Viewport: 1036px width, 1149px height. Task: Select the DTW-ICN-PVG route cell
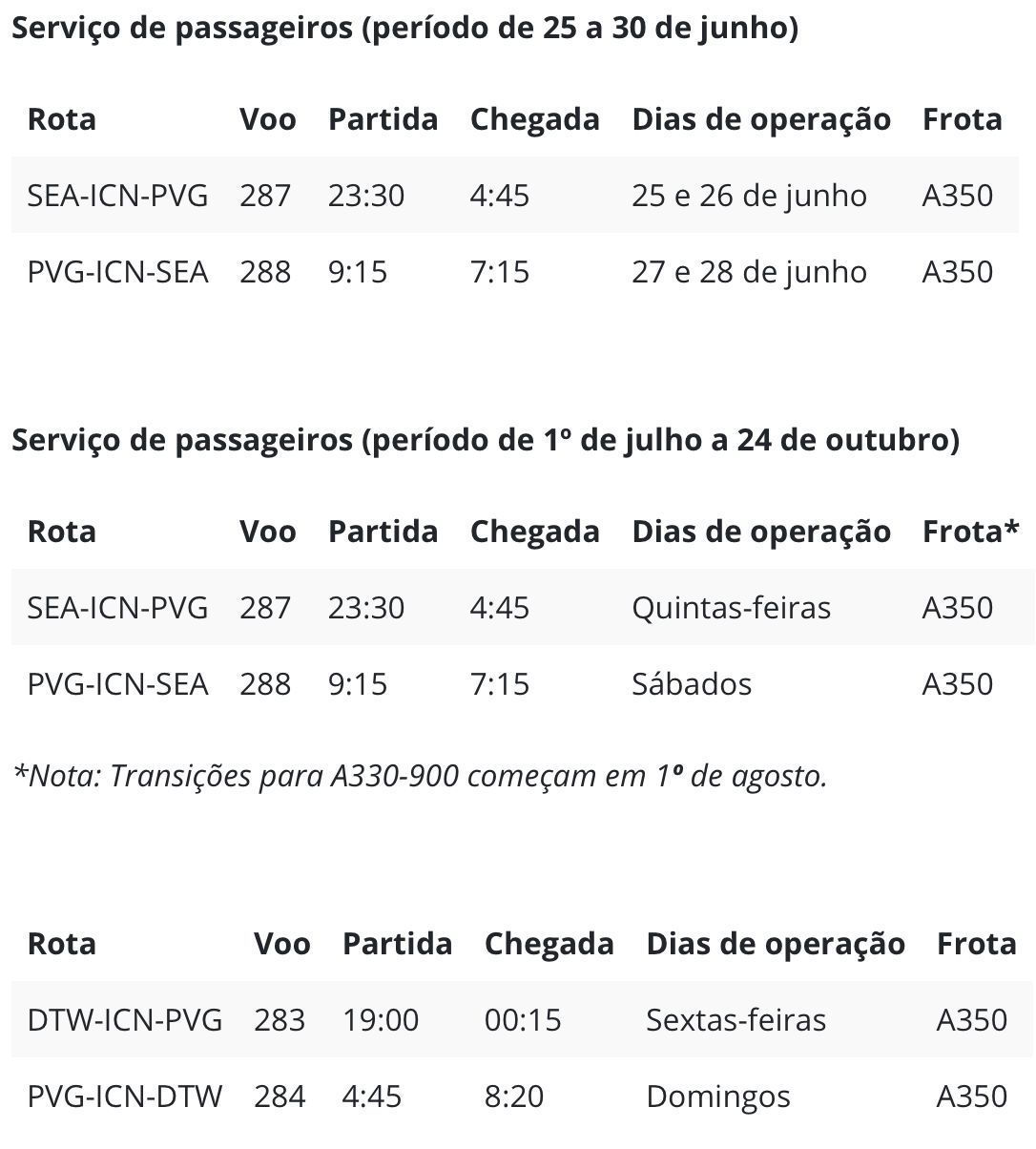125,1020
